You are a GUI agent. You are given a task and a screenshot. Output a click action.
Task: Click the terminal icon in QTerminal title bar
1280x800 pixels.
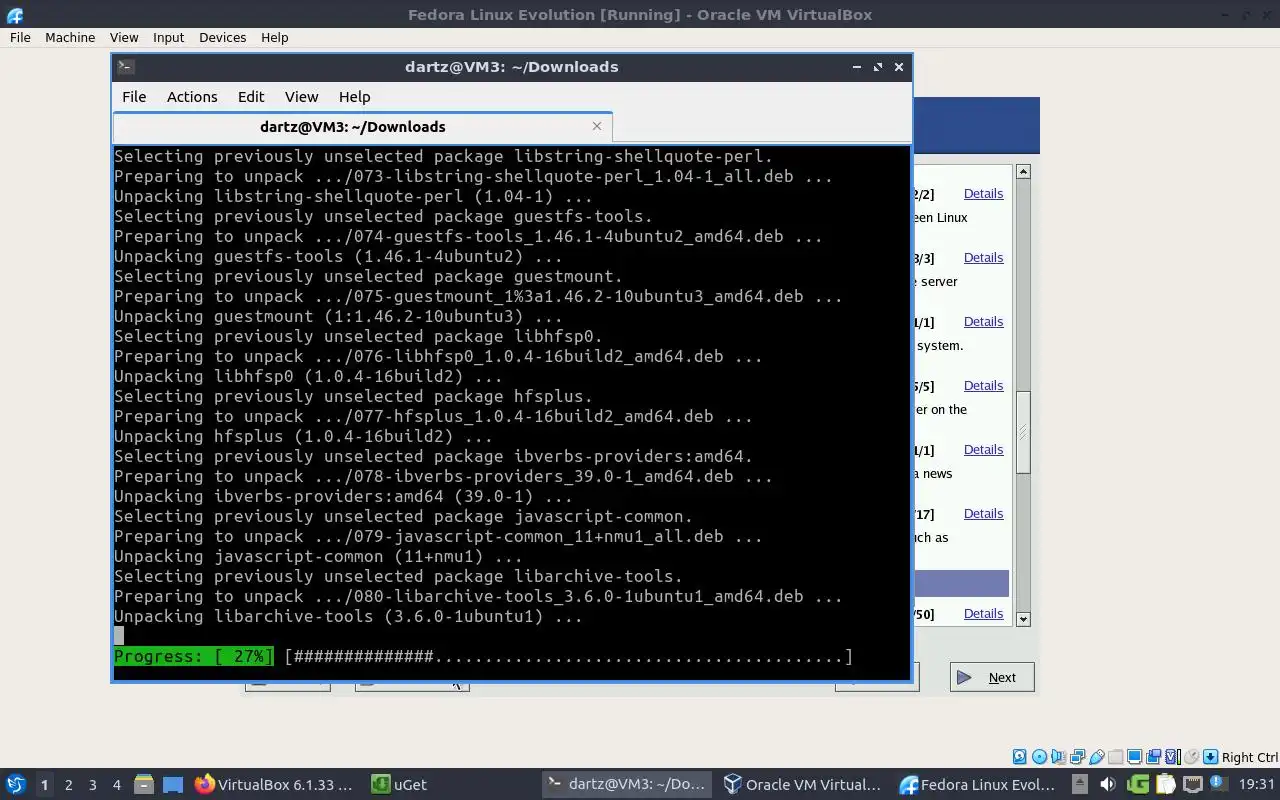click(x=126, y=67)
